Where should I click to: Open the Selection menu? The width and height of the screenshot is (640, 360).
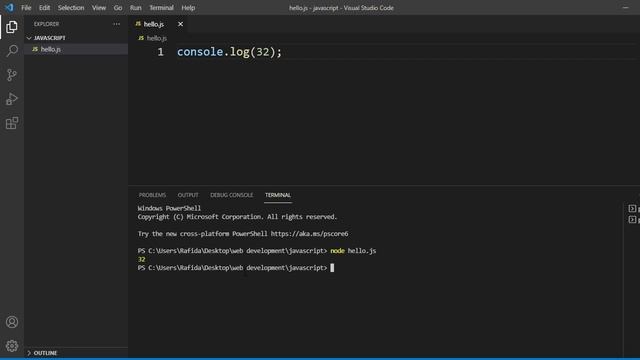tap(71, 8)
